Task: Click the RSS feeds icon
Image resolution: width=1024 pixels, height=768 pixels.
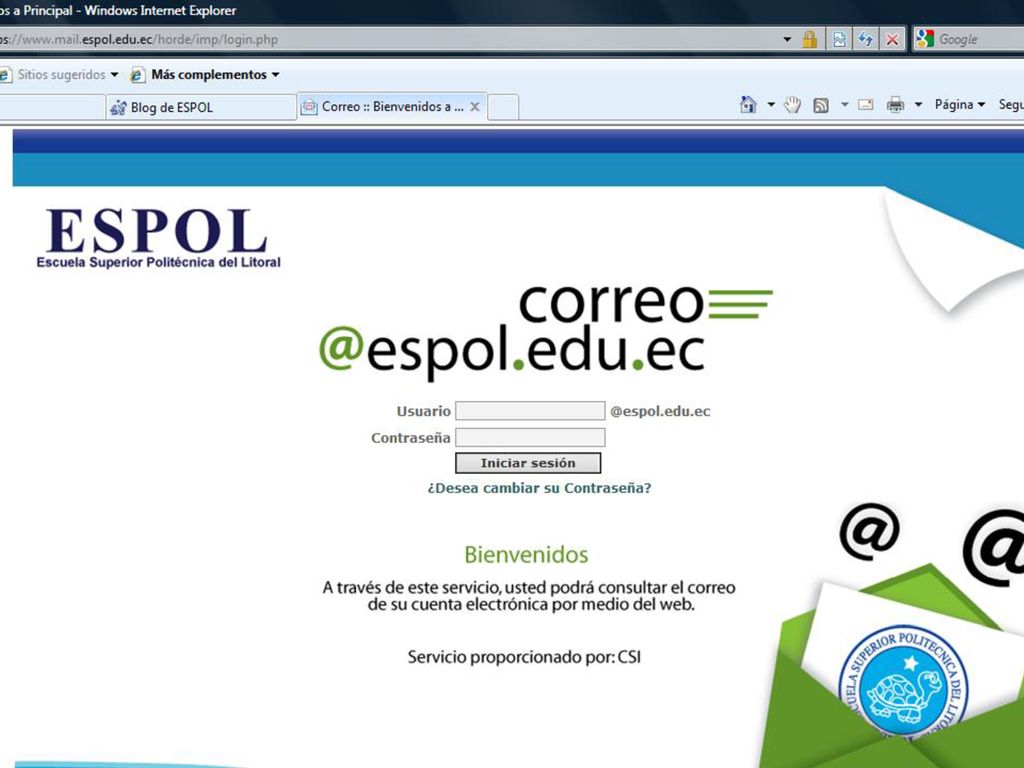Action: 821,105
